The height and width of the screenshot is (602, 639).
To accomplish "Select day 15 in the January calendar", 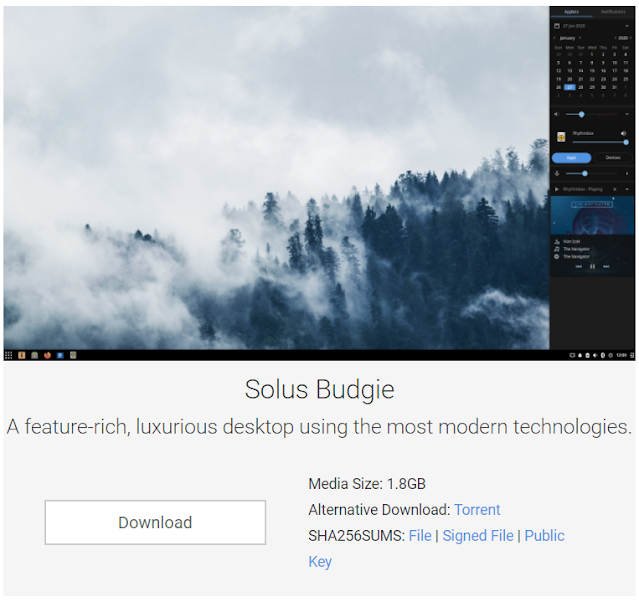I will tap(592, 71).
